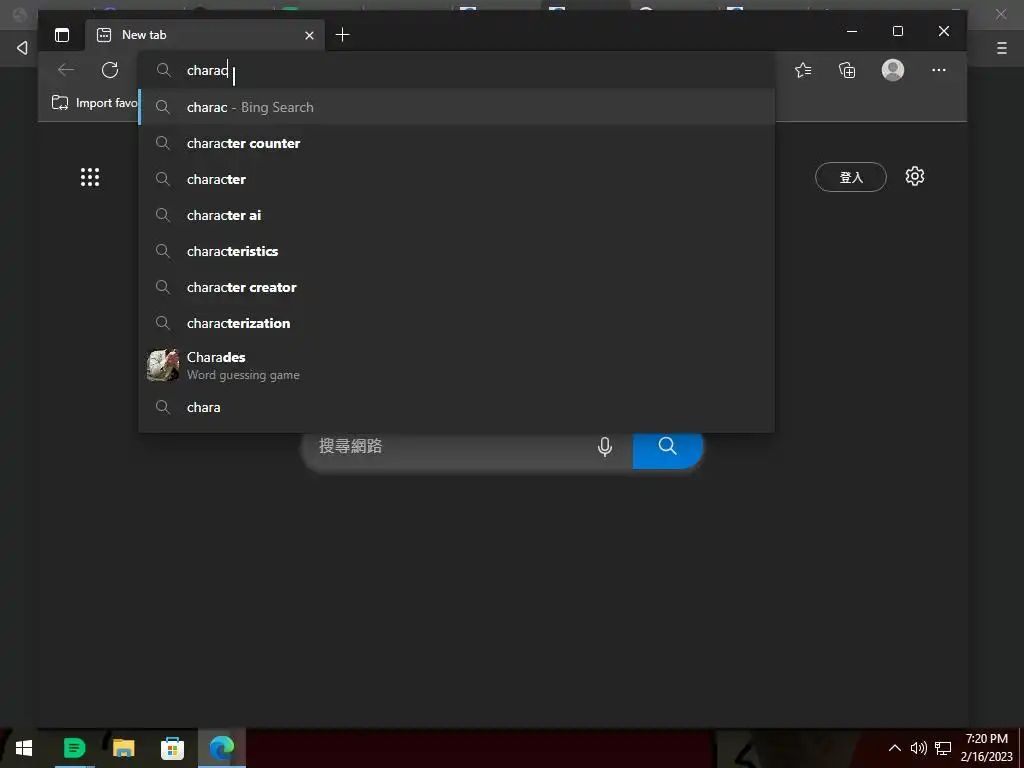The height and width of the screenshot is (768, 1024).
Task: Select the 'chara' suggestion
Action: [456, 407]
